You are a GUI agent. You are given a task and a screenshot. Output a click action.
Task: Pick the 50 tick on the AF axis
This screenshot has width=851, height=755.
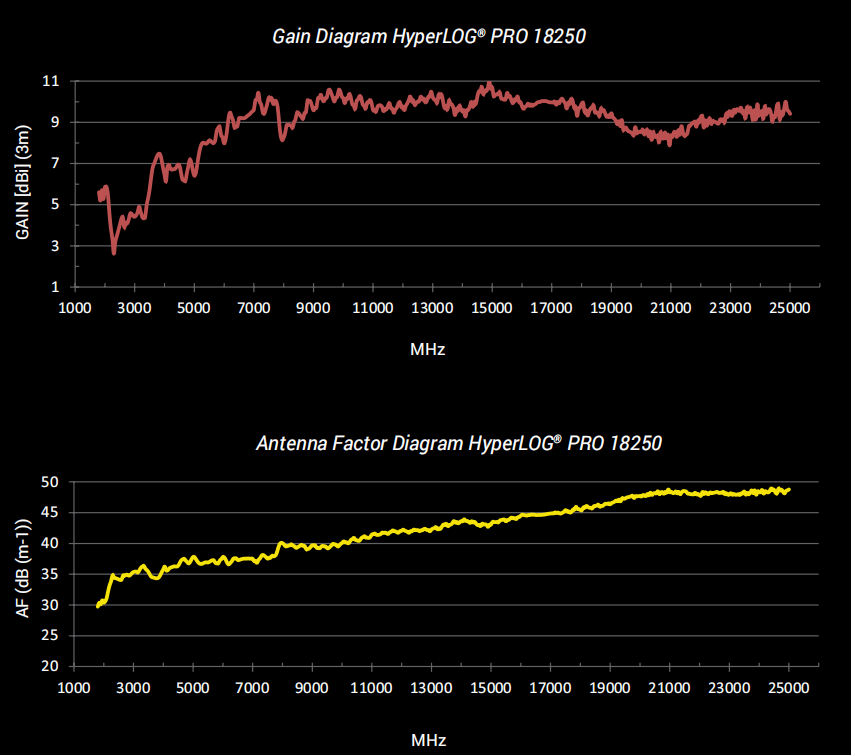point(49,482)
